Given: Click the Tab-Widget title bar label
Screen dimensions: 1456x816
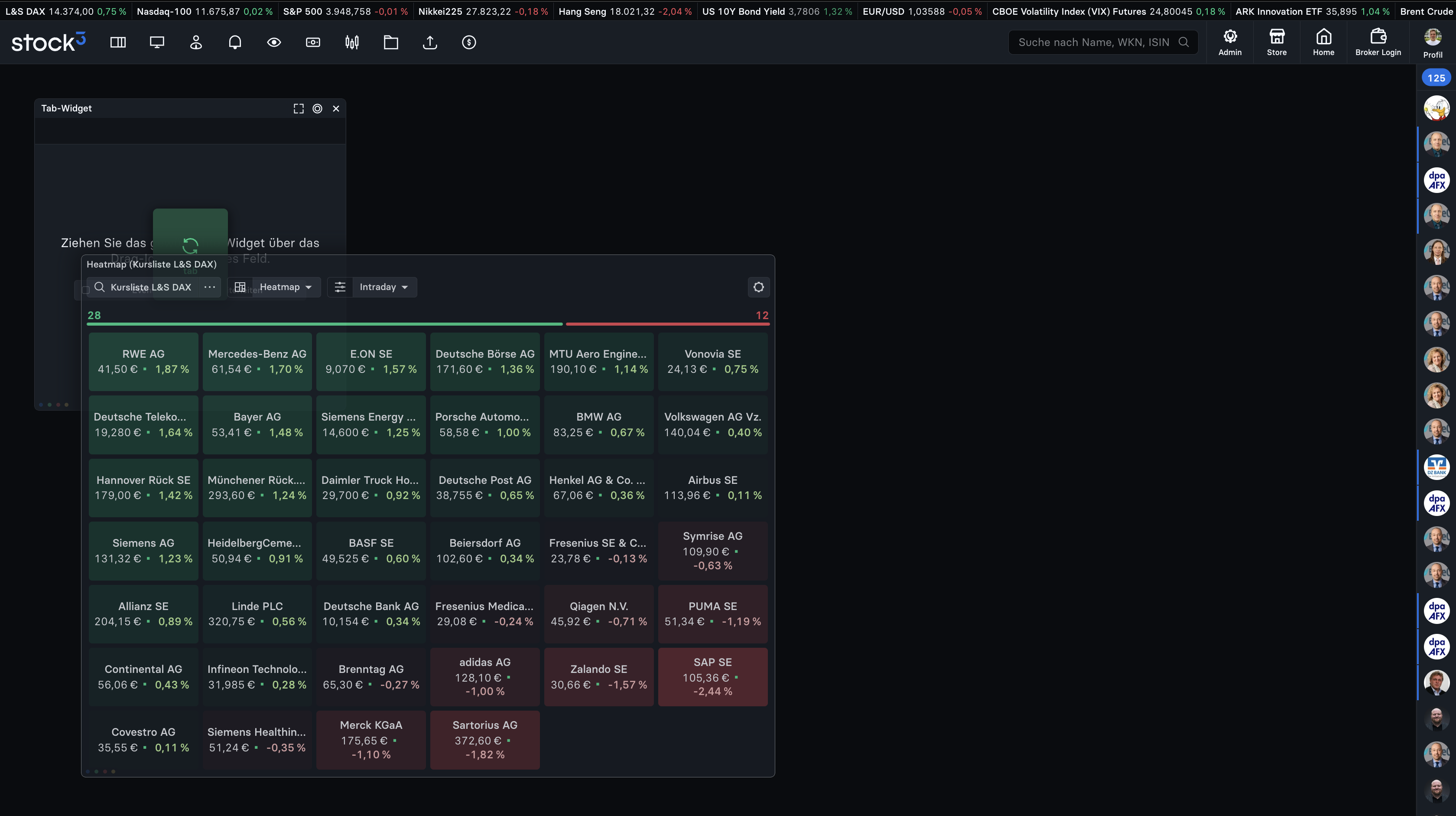Looking at the screenshot, I should pyautogui.click(x=66, y=108).
